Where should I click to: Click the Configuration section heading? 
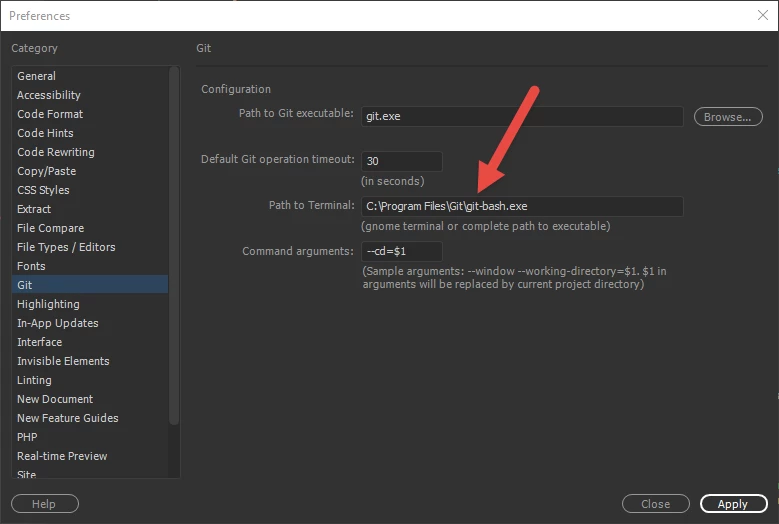[x=236, y=89]
